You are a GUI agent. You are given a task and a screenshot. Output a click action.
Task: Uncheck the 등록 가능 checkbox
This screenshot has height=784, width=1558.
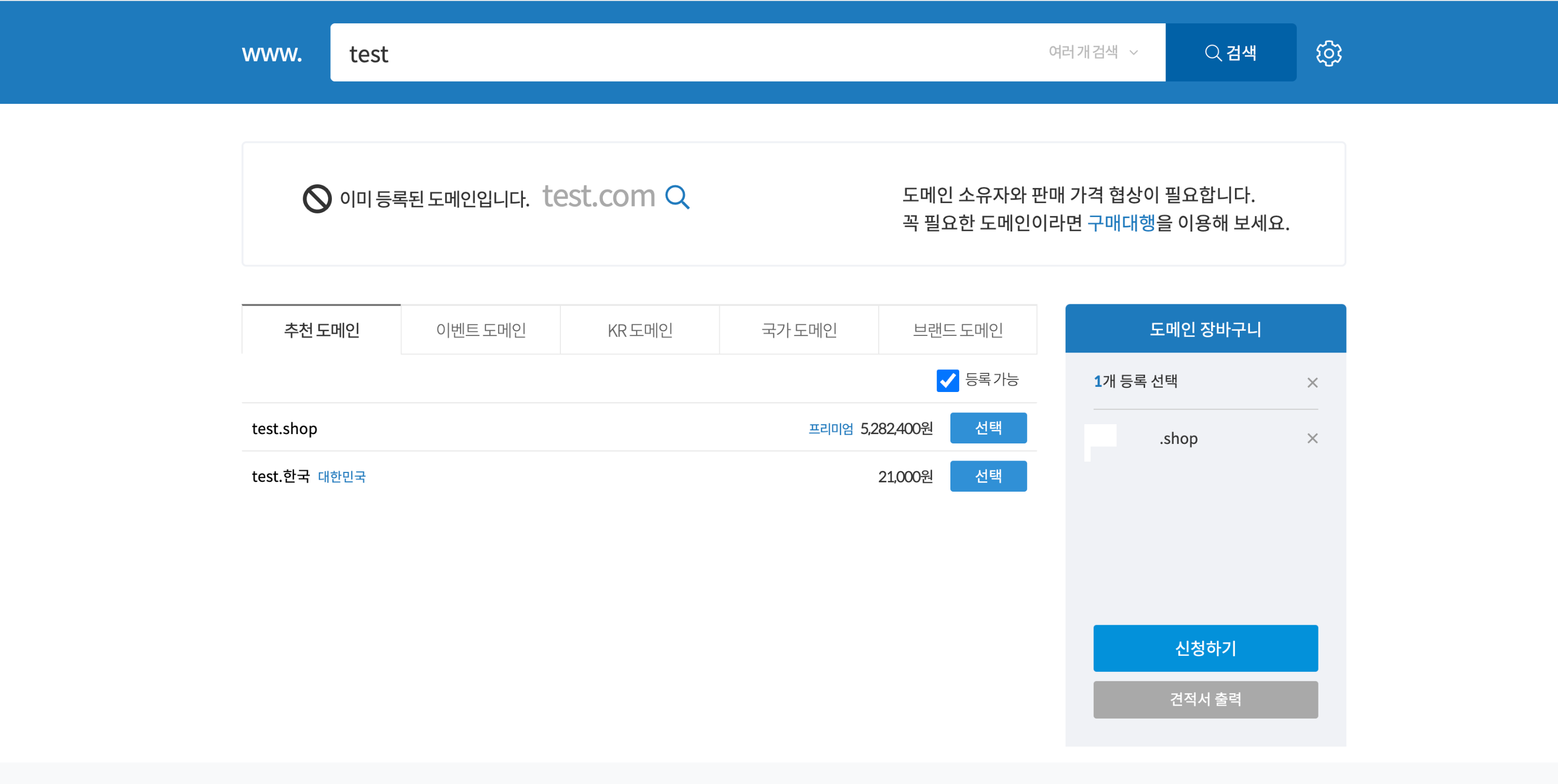click(x=947, y=381)
